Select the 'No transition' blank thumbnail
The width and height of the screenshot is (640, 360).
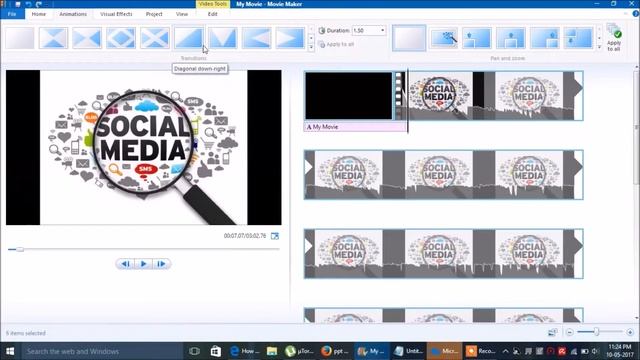(20, 38)
